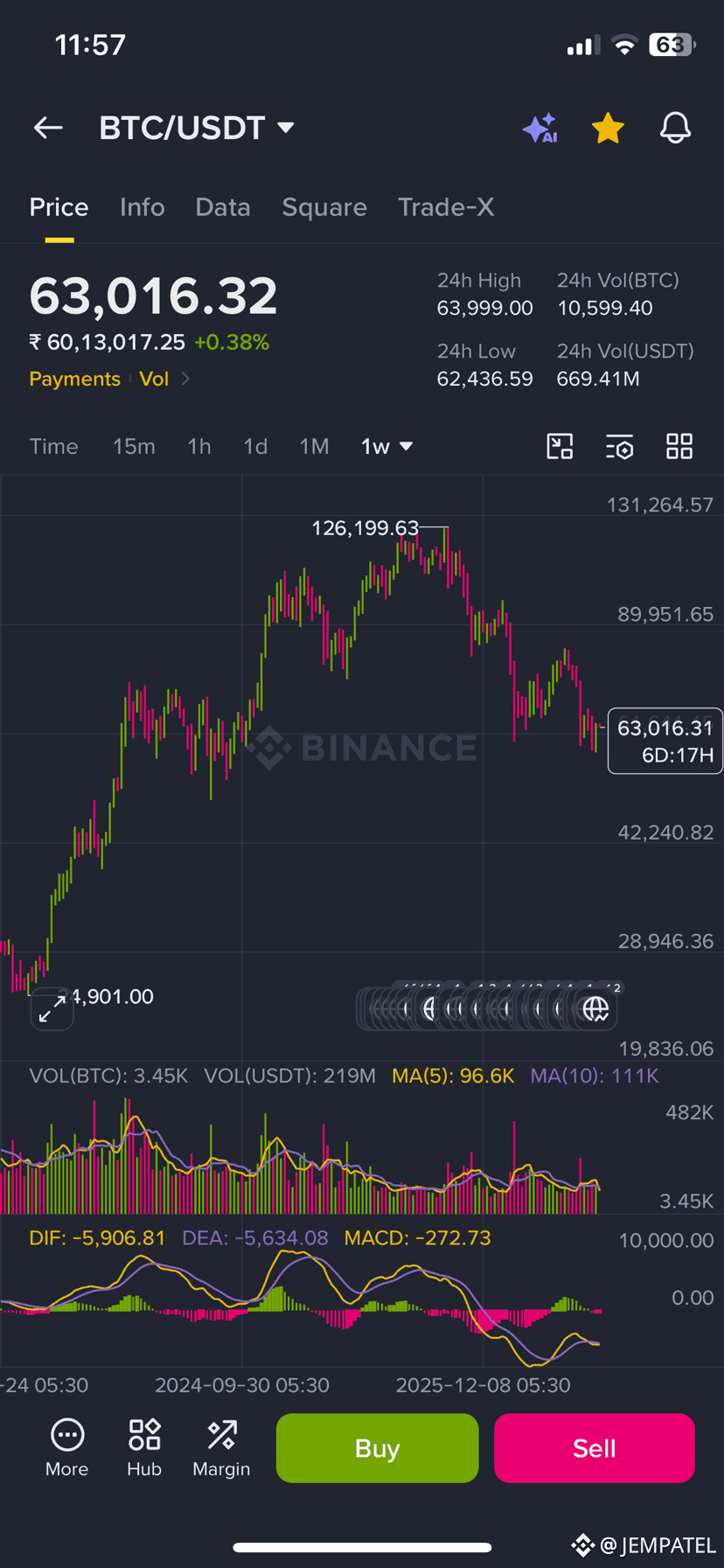724x1568 pixels.
Task: Toggle the favorite star icon
Action: point(608,129)
